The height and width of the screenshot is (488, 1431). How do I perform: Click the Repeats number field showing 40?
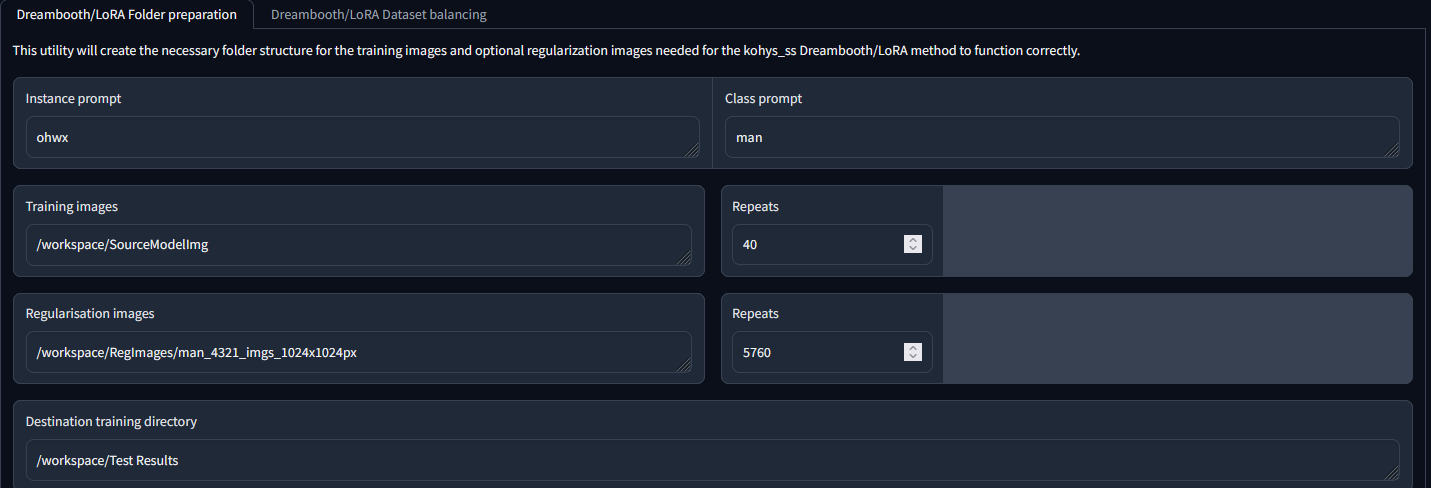pyautogui.click(x=815, y=244)
